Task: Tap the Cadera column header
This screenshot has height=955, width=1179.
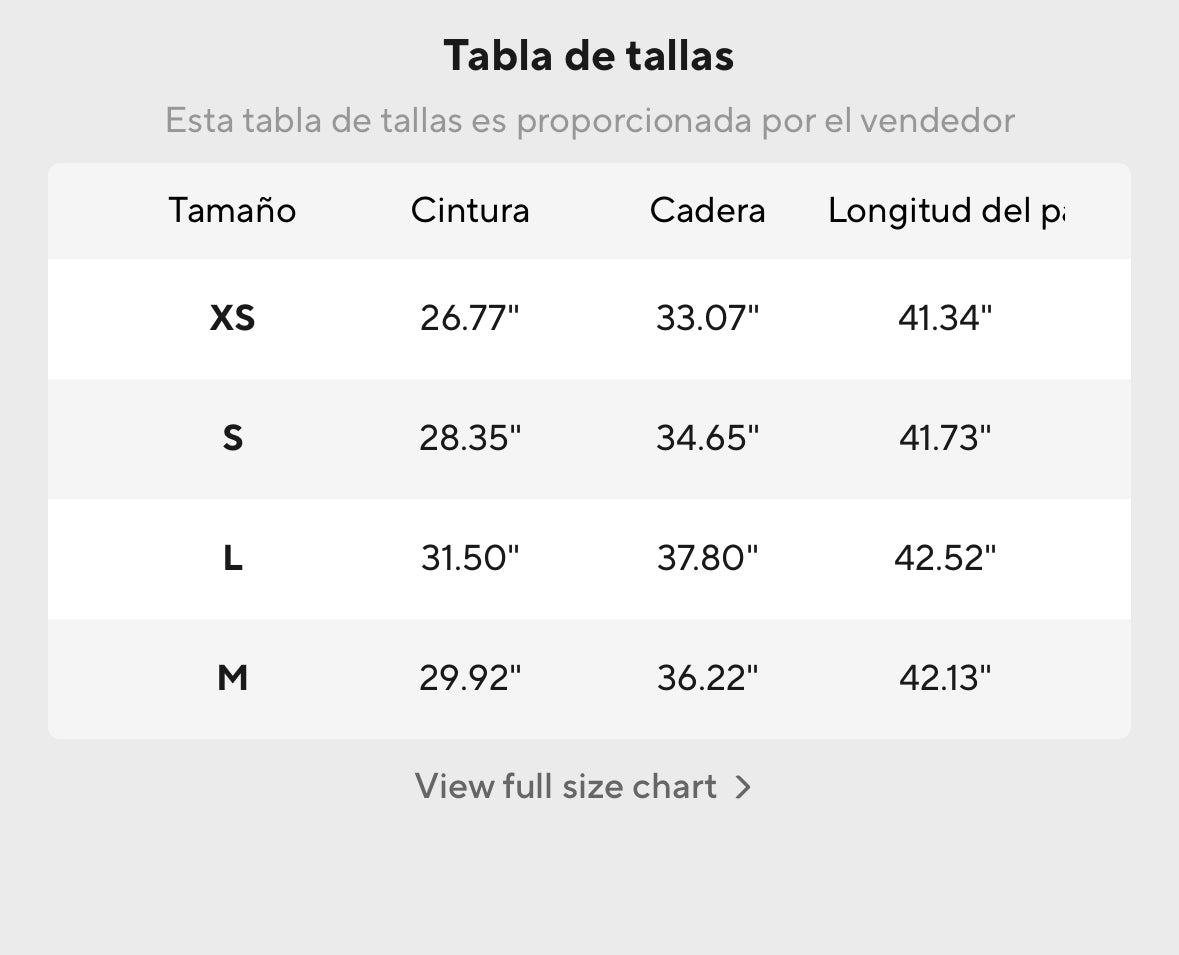Action: click(x=707, y=211)
